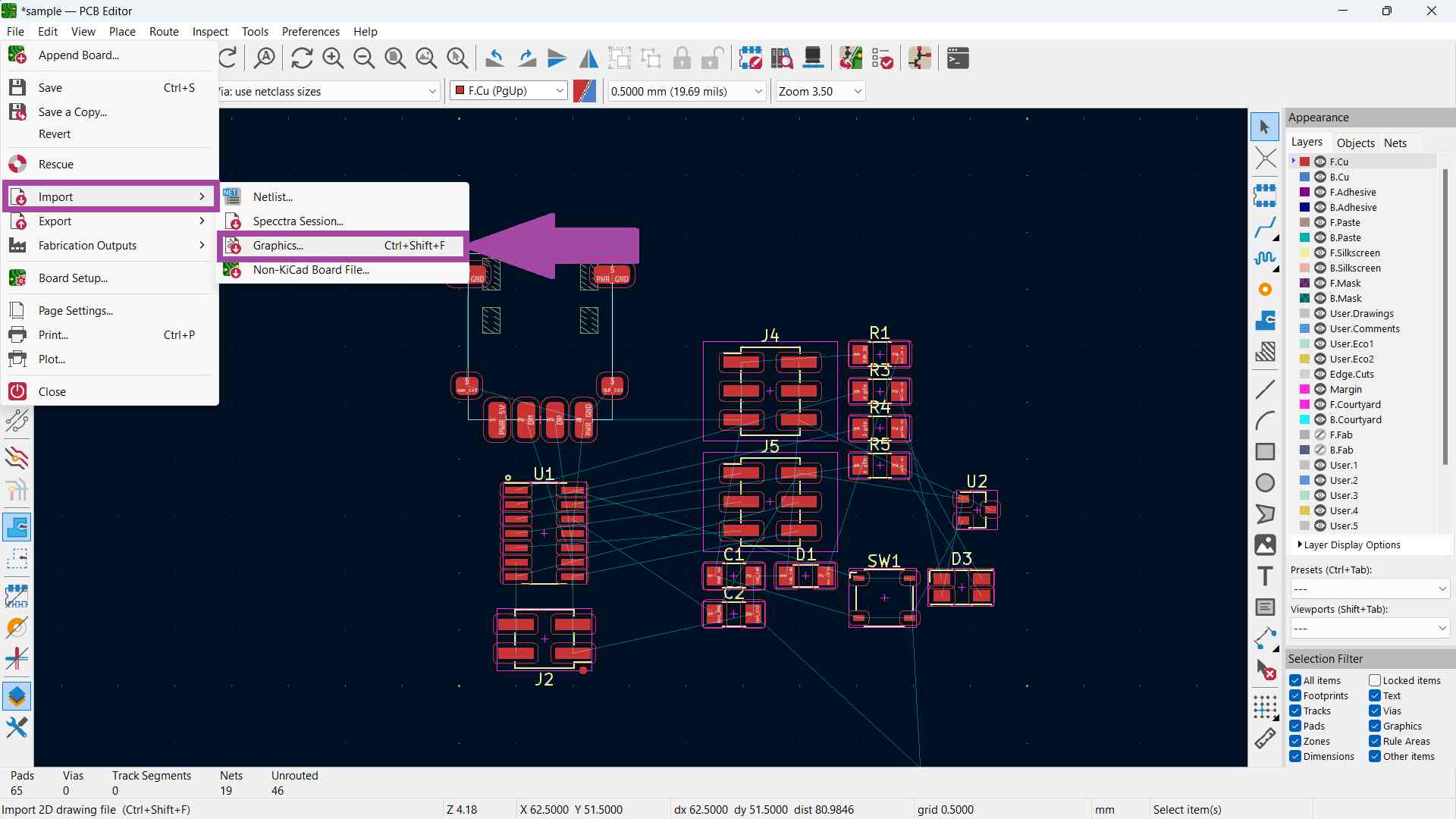Open the Zoom 3.50 dropdown
This screenshot has width=1456, height=819.
point(820,91)
